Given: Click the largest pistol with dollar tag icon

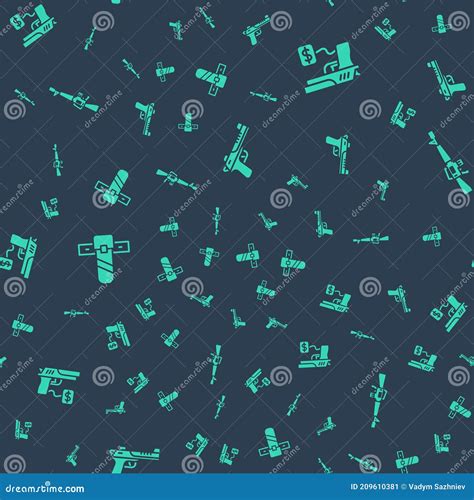Looking at the screenshot, I should [x=329, y=68].
